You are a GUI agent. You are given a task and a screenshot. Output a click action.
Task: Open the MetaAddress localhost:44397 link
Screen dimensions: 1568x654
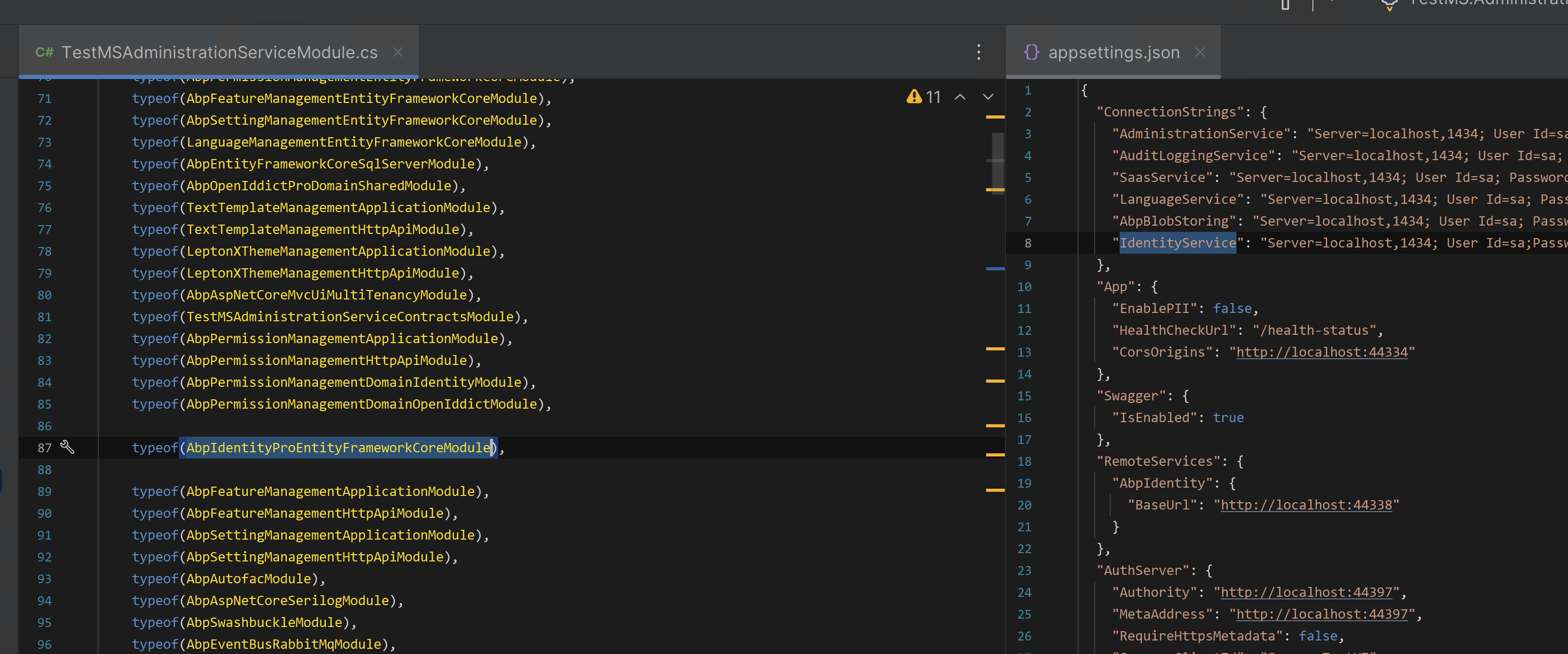click(x=1322, y=614)
